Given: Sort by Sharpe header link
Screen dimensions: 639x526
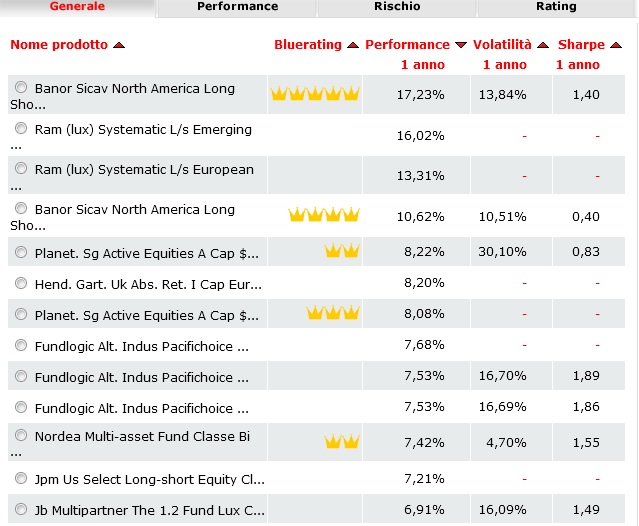Looking at the screenshot, I should (581, 44).
